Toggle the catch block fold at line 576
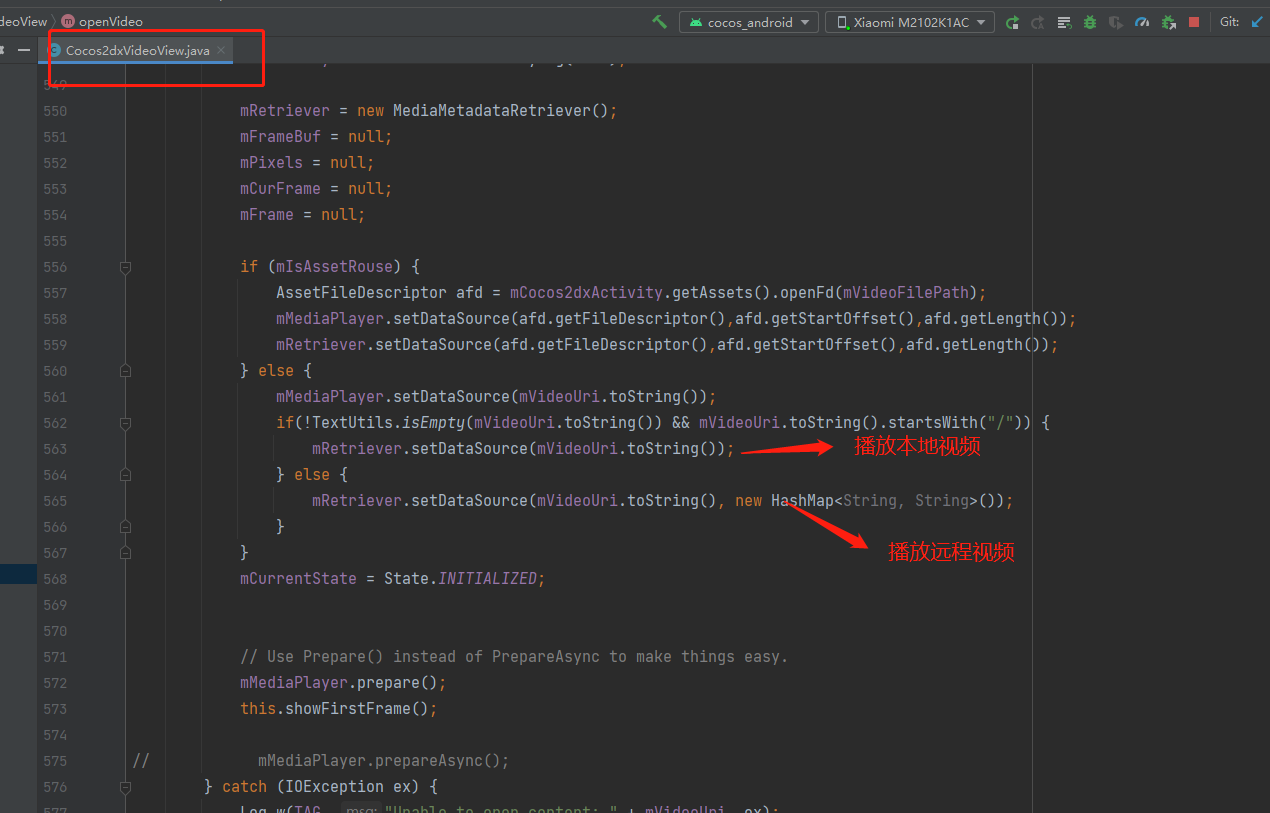The width and height of the screenshot is (1270, 813). pyautogui.click(x=125, y=787)
